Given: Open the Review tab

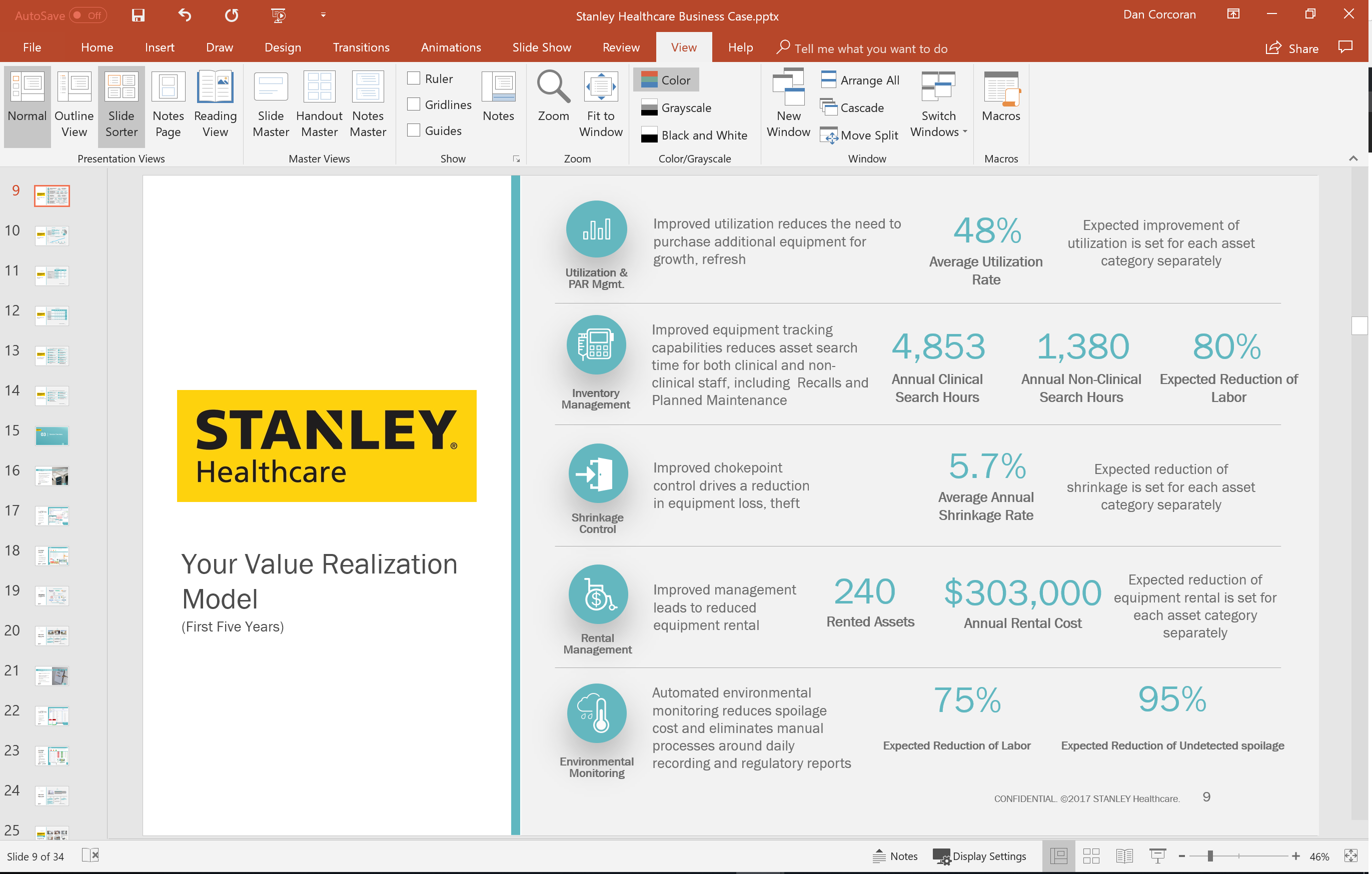Looking at the screenshot, I should tap(621, 48).
